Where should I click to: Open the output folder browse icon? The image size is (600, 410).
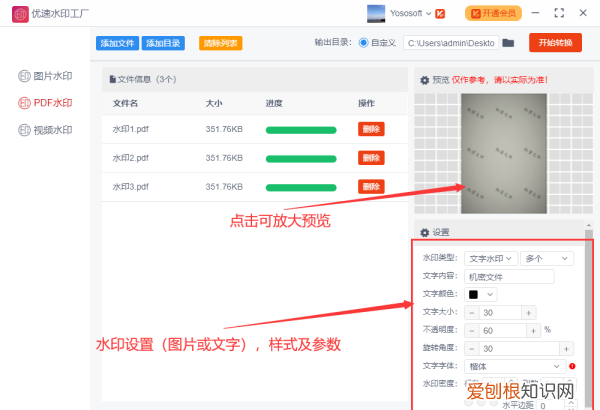(x=508, y=43)
